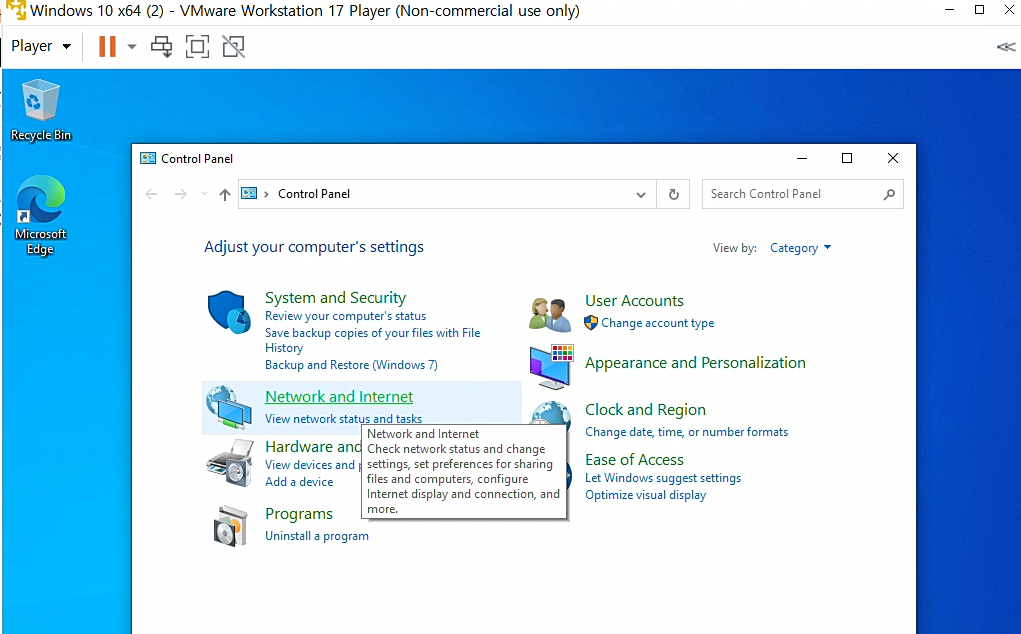This screenshot has width=1021, height=634.
Task: Open View network status and tasks
Action: tap(343, 419)
